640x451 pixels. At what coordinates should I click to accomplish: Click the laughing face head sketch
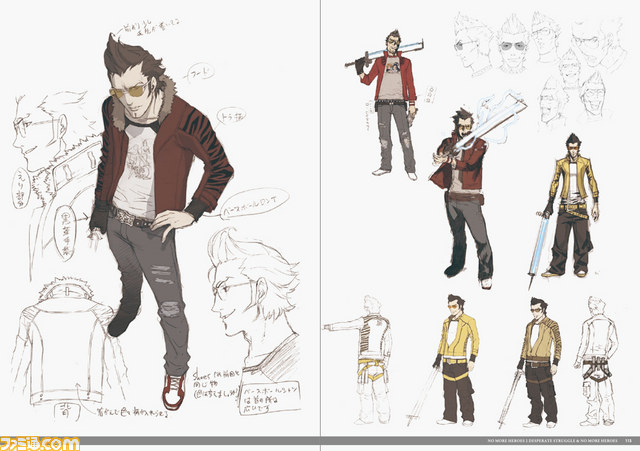[x=594, y=96]
